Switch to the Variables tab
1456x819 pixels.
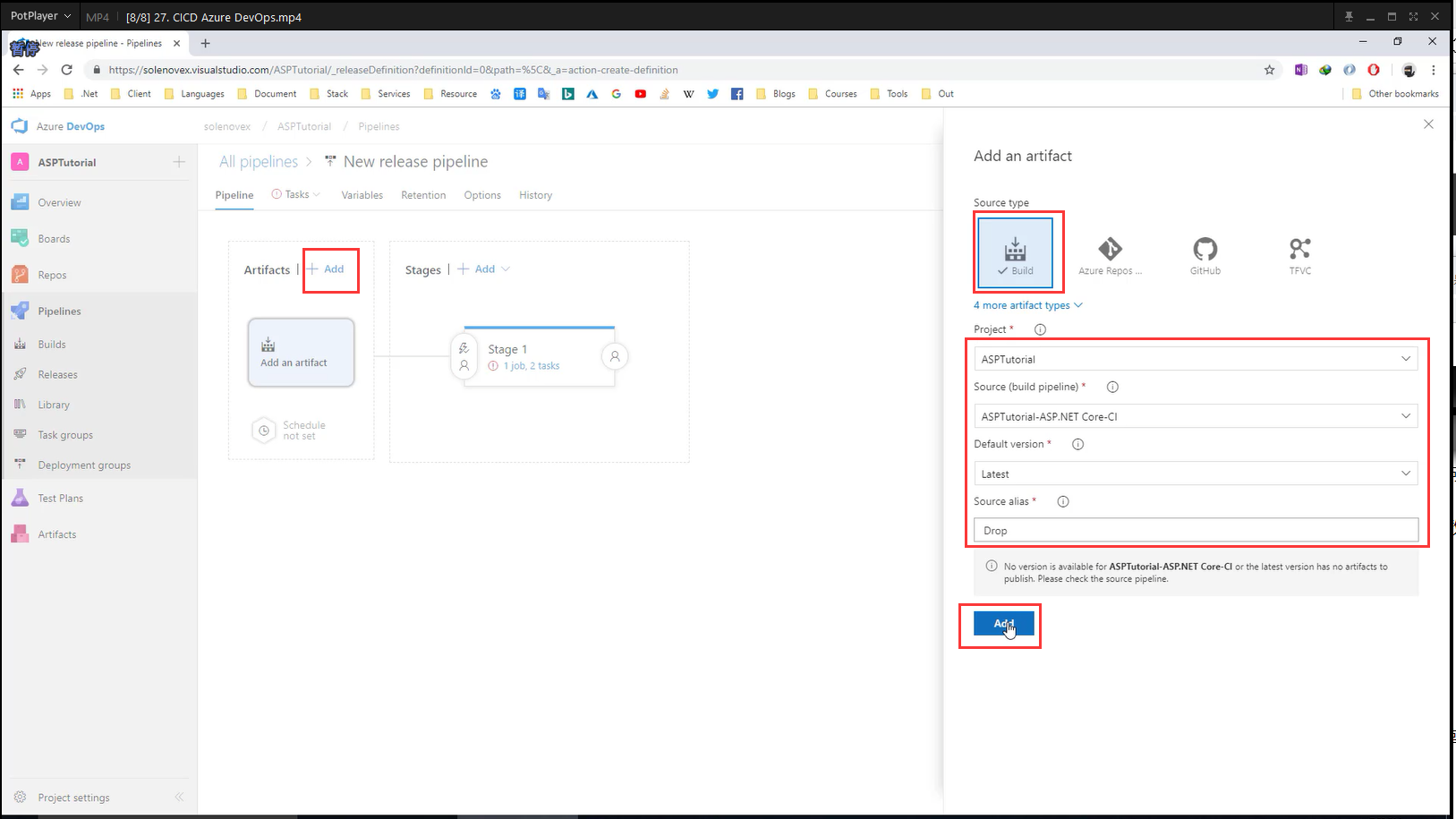[x=362, y=195]
